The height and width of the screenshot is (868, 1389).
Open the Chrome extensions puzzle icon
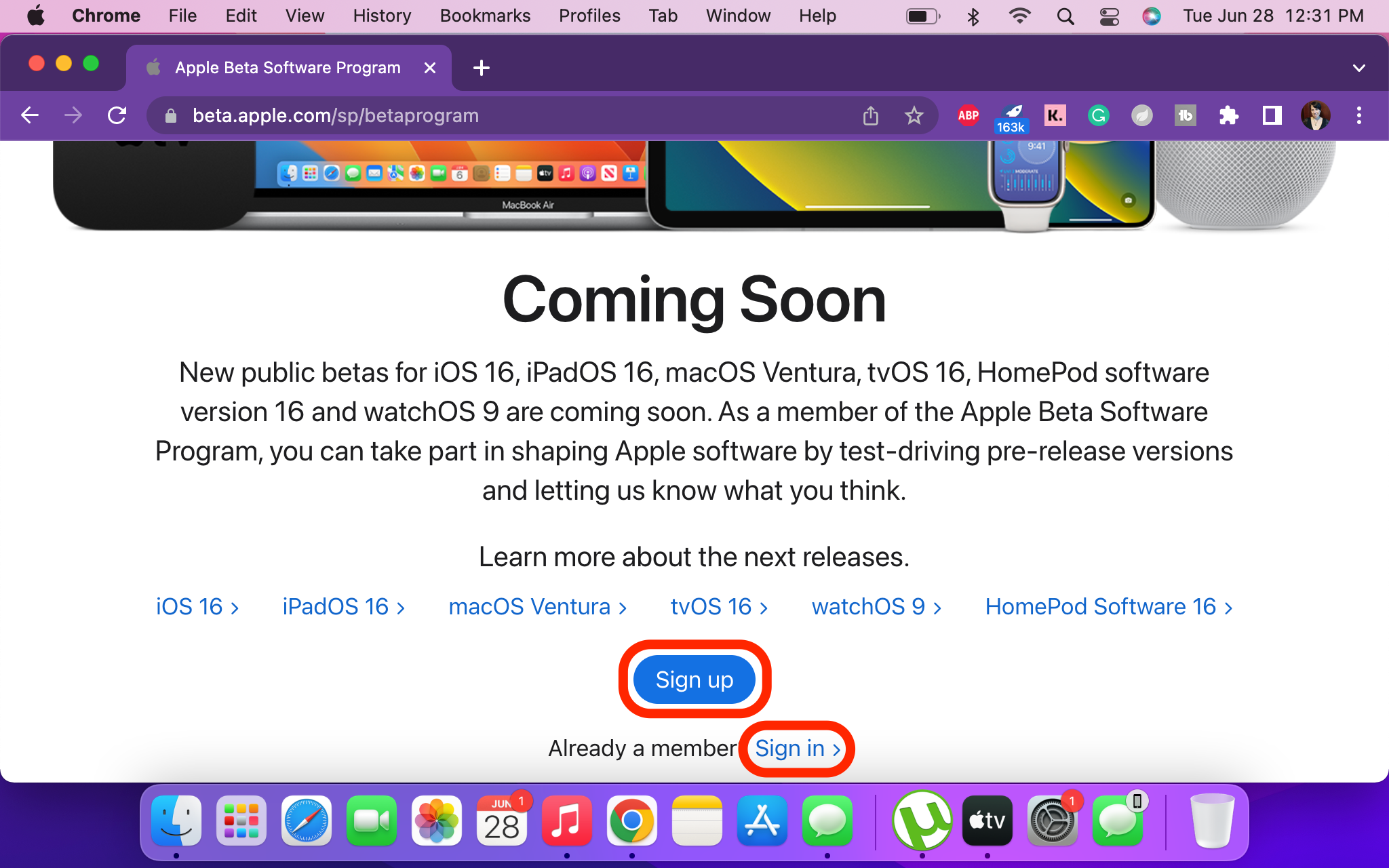(x=1229, y=115)
